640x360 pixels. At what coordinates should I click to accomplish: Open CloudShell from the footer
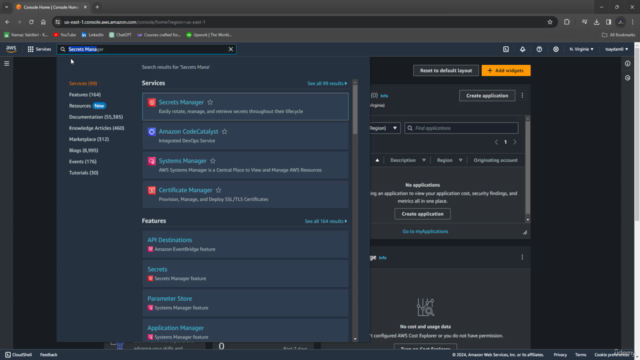point(18,355)
